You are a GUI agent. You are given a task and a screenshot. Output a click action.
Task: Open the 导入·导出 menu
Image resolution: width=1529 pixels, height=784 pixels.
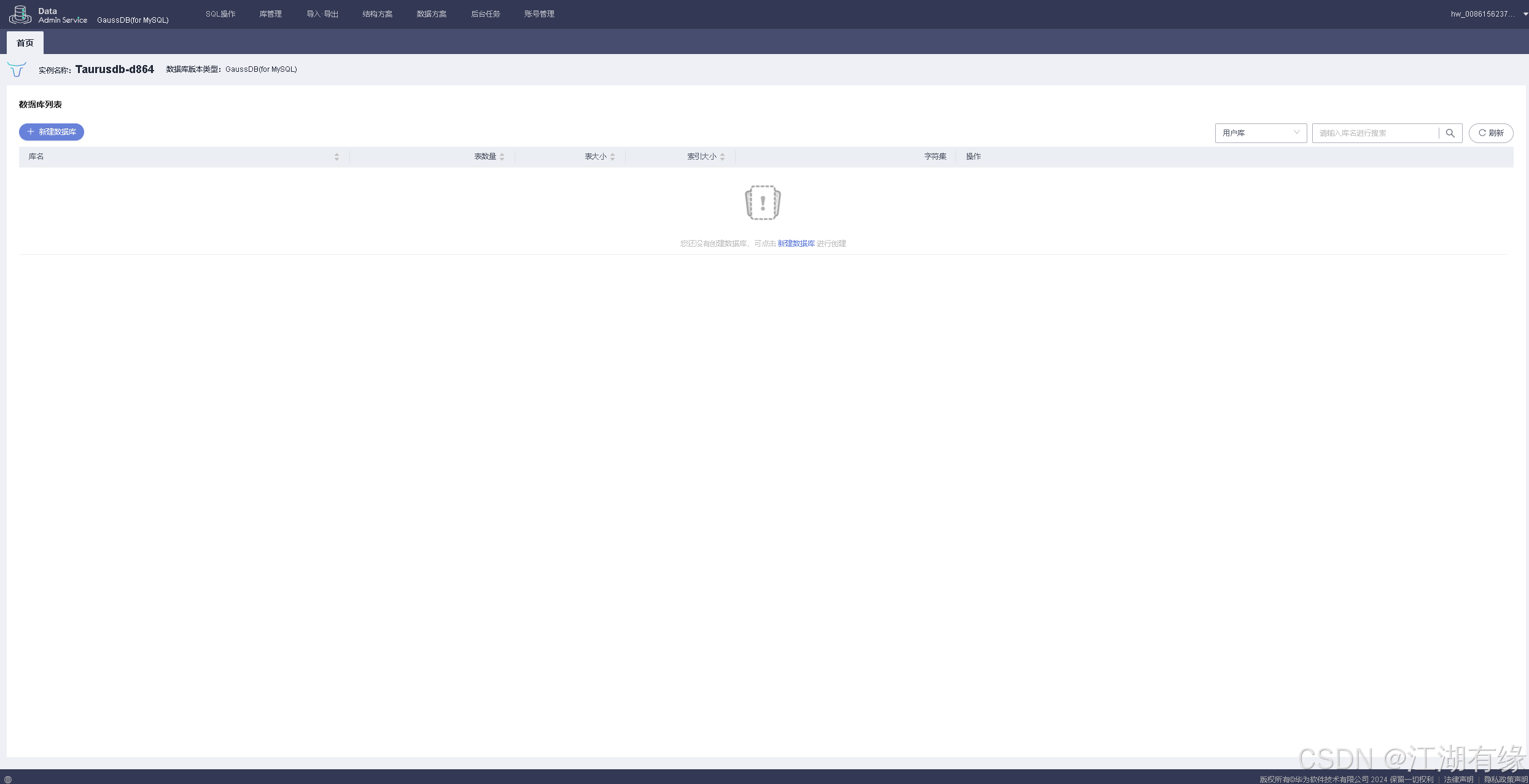coord(322,14)
